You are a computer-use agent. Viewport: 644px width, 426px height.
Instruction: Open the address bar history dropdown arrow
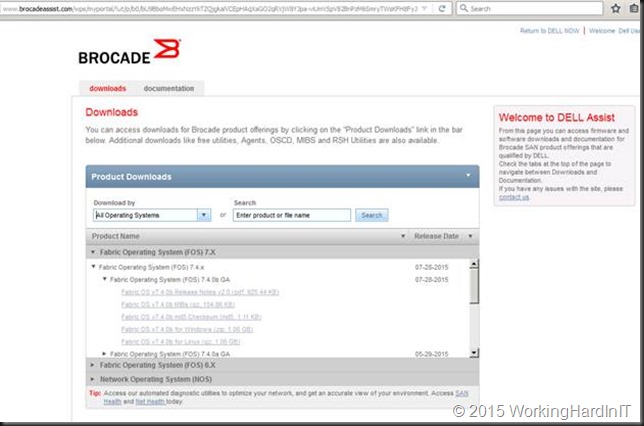pos(425,9)
